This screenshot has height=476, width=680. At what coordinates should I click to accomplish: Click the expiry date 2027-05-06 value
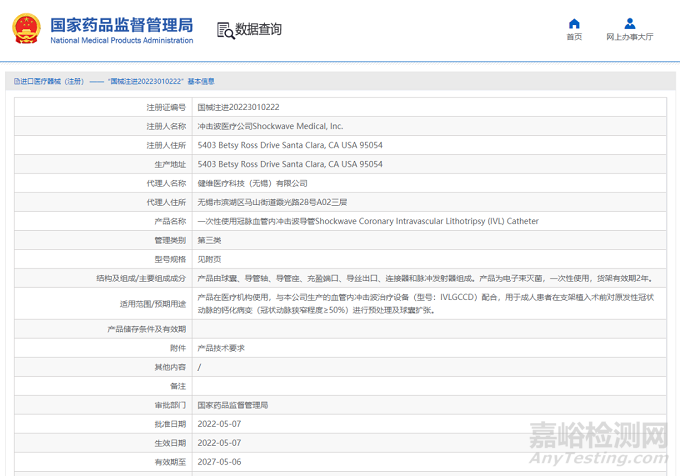click(x=219, y=462)
